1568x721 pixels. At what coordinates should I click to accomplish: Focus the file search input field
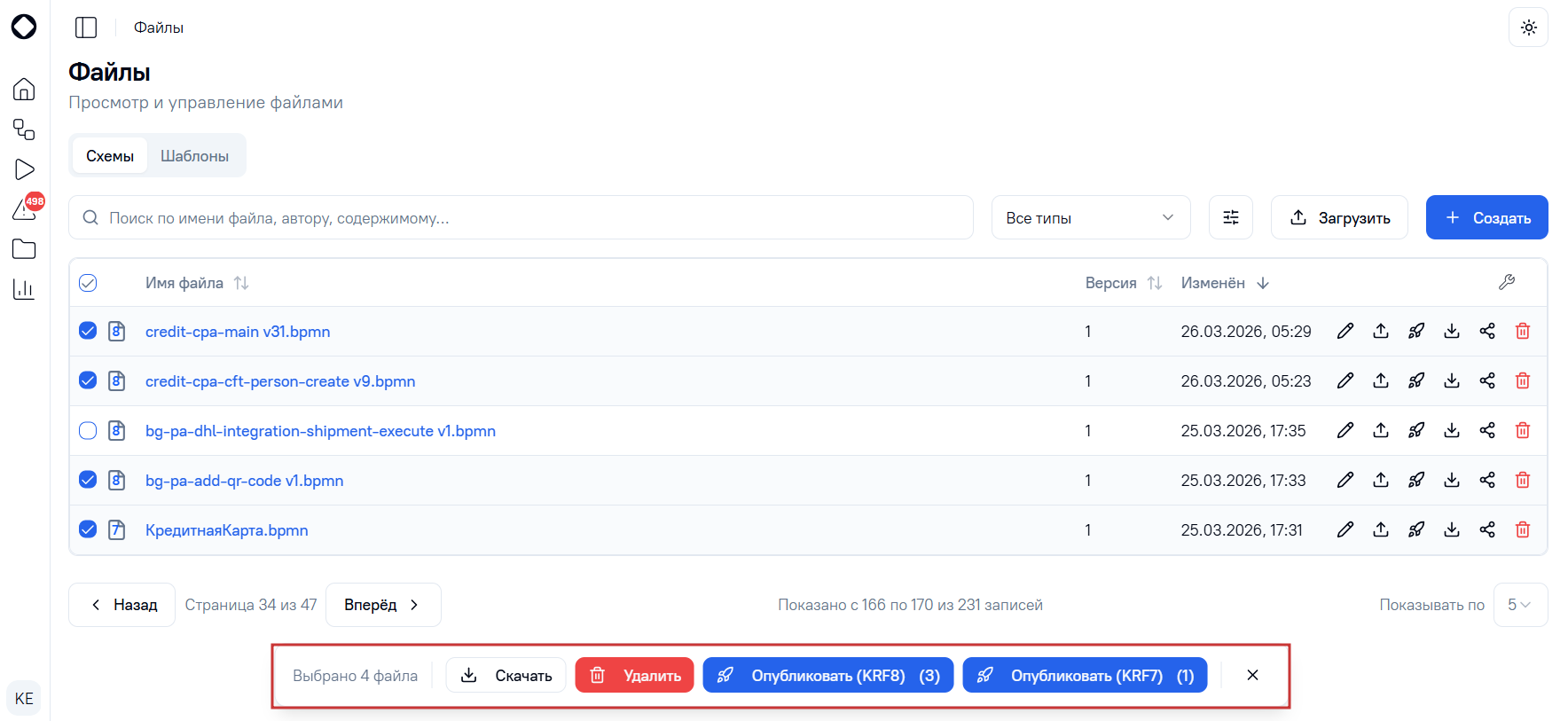click(x=521, y=217)
